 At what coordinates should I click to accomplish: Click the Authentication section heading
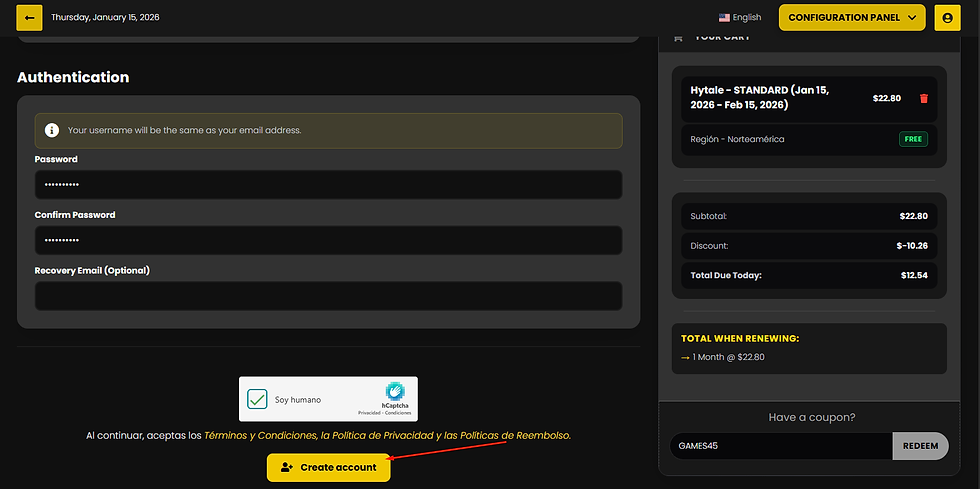(73, 77)
